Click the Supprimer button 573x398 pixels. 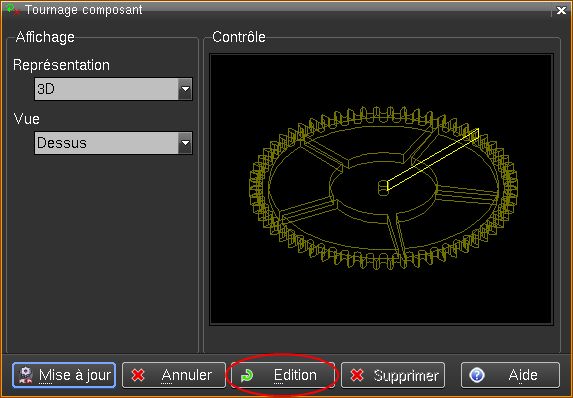coord(393,375)
